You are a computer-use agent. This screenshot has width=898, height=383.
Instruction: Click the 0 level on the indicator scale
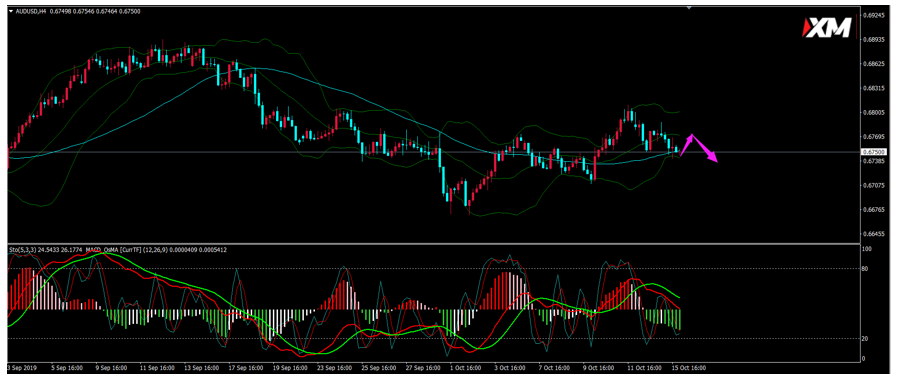pyautogui.click(x=864, y=358)
